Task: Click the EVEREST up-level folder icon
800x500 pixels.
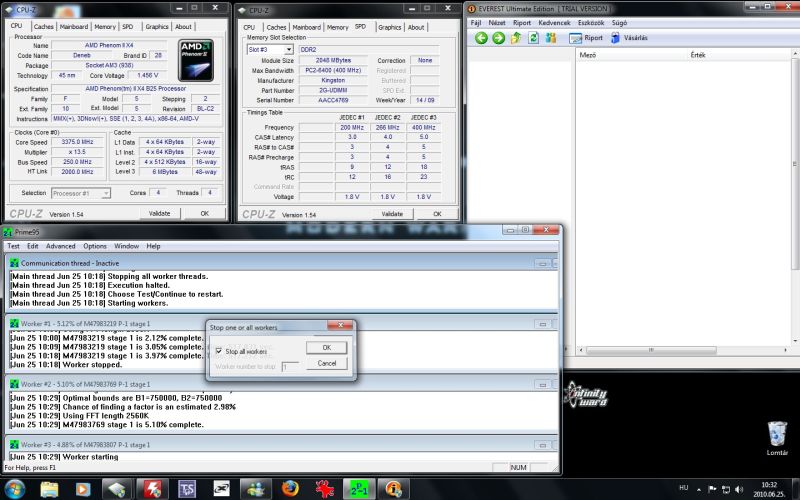Action: [516, 38]
